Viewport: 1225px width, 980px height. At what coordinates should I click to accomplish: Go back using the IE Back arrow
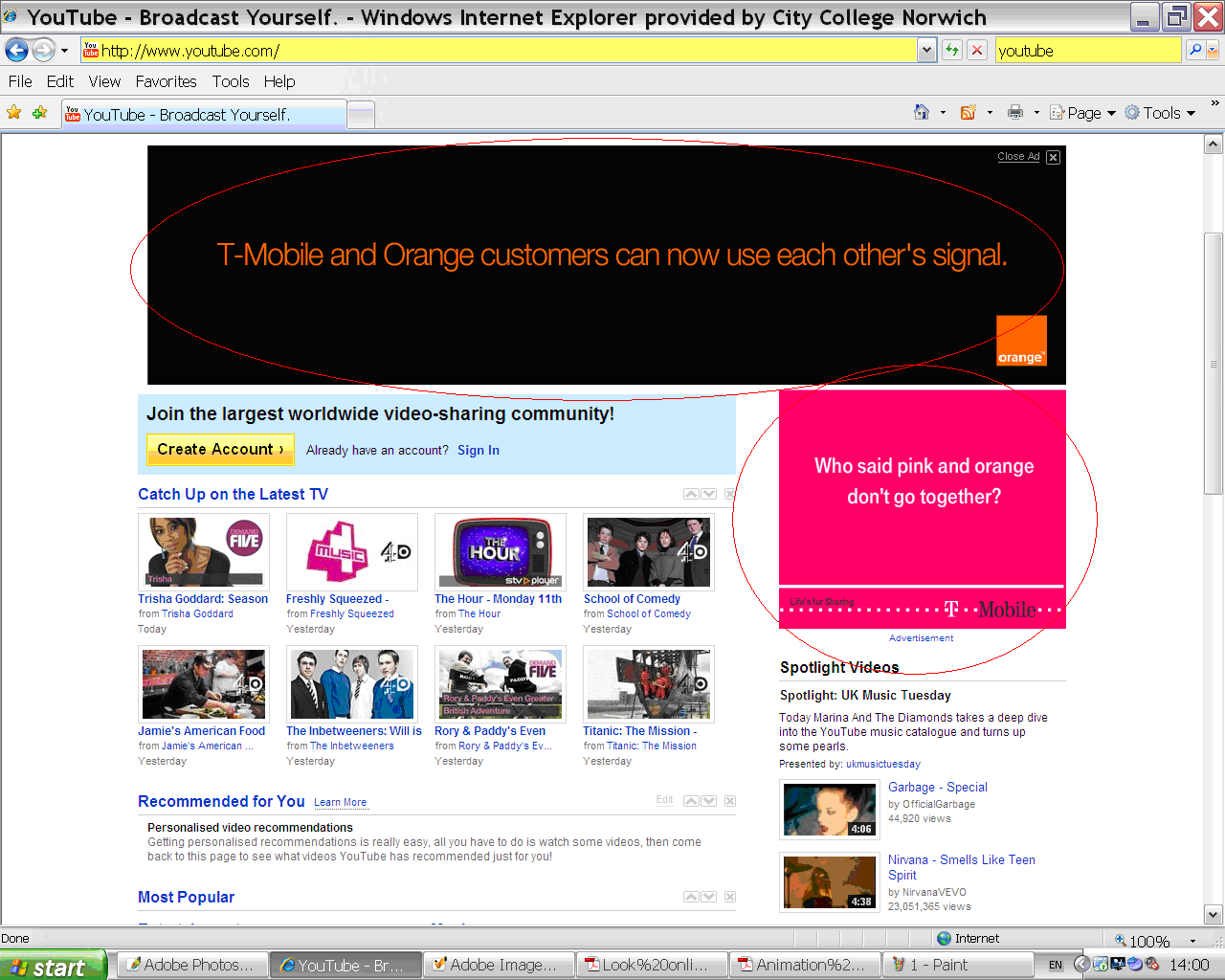pyautogui.click(x=16, y=50)
